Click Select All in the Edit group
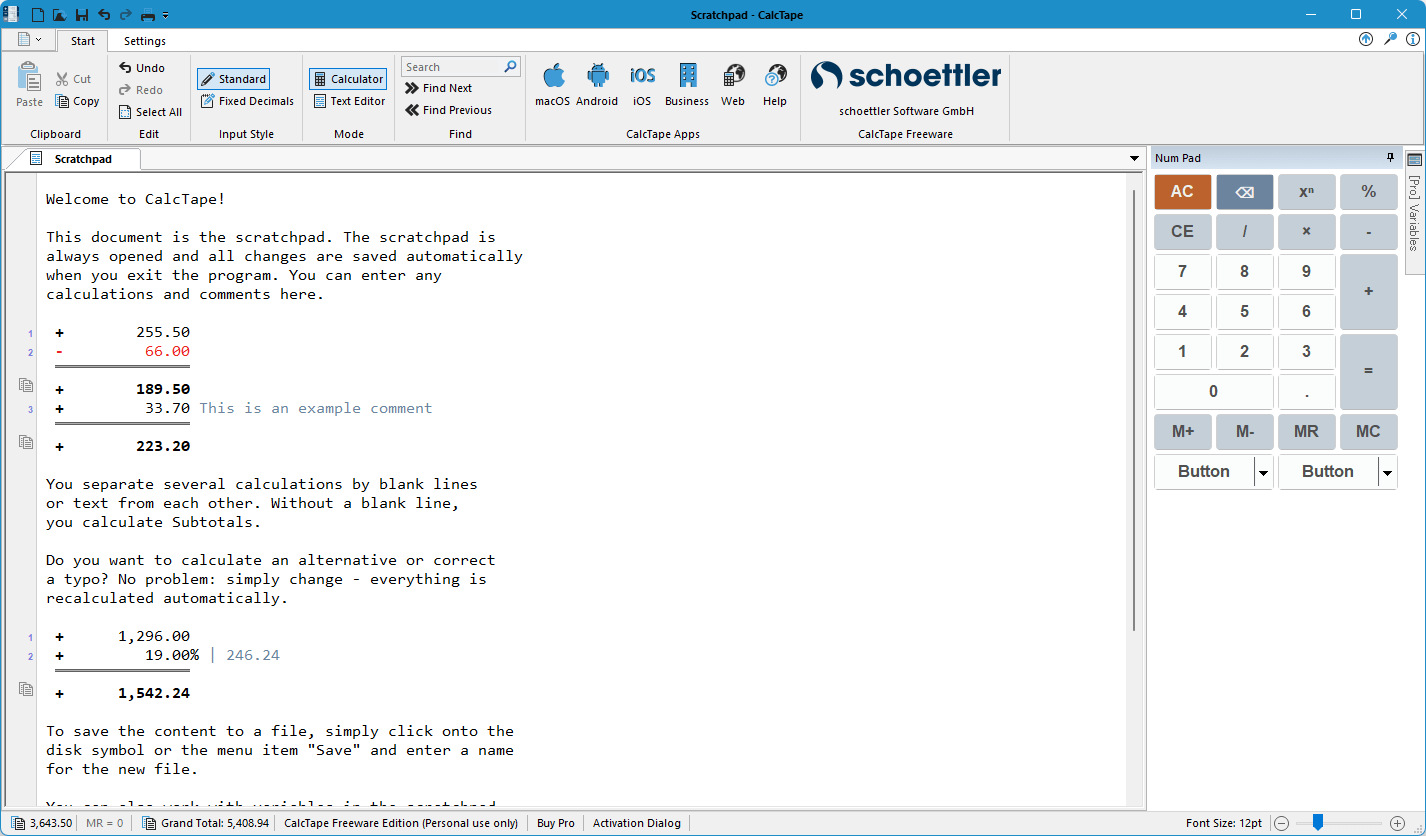This screenshot has height=836, width=1426. click(x=150, y=112)
